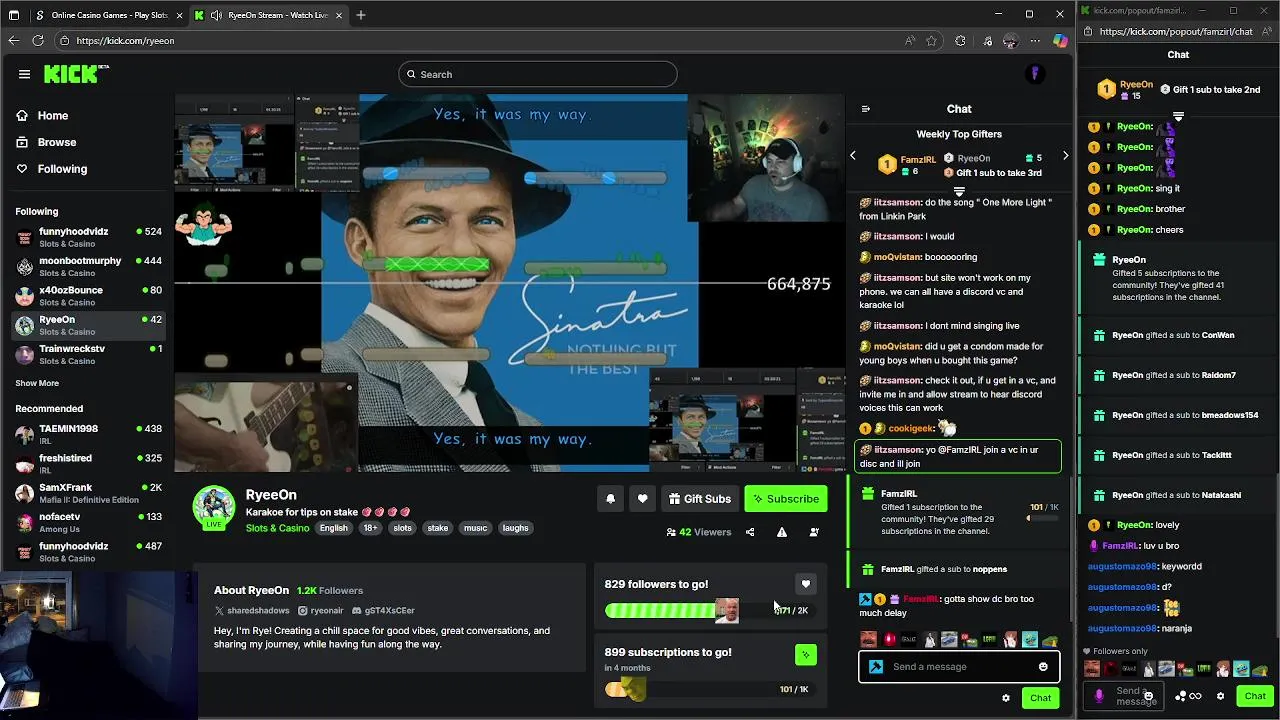Click the laughs tag
The width and height of the screenshot is (1280, 720).
pyautogui.click(x=515, y=528)
